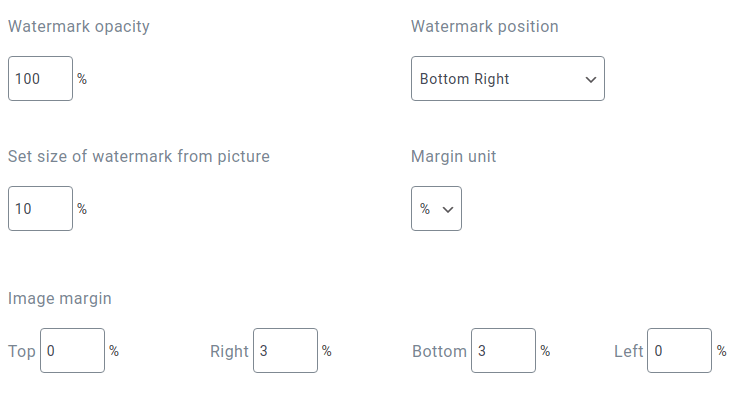
Task: Click the percent sign after the opacity field
Action: click(x=82, y=79)
